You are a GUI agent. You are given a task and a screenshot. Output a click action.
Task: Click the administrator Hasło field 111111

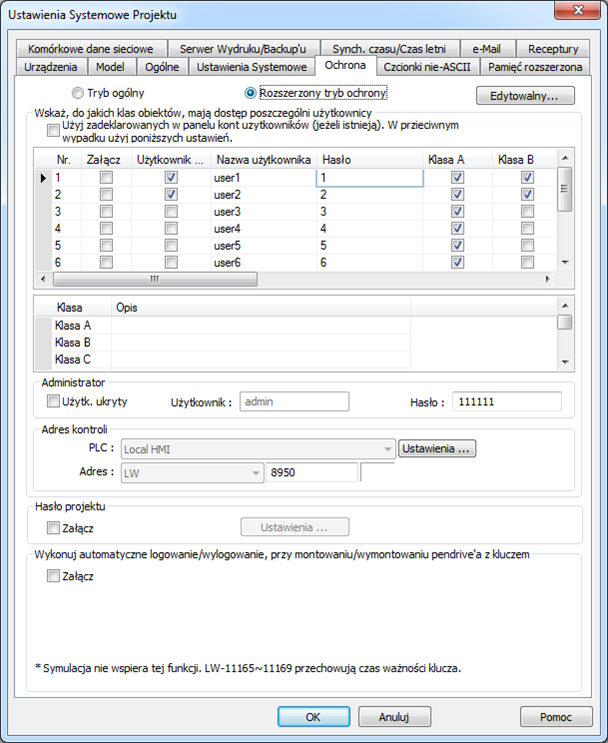[507, 401]
